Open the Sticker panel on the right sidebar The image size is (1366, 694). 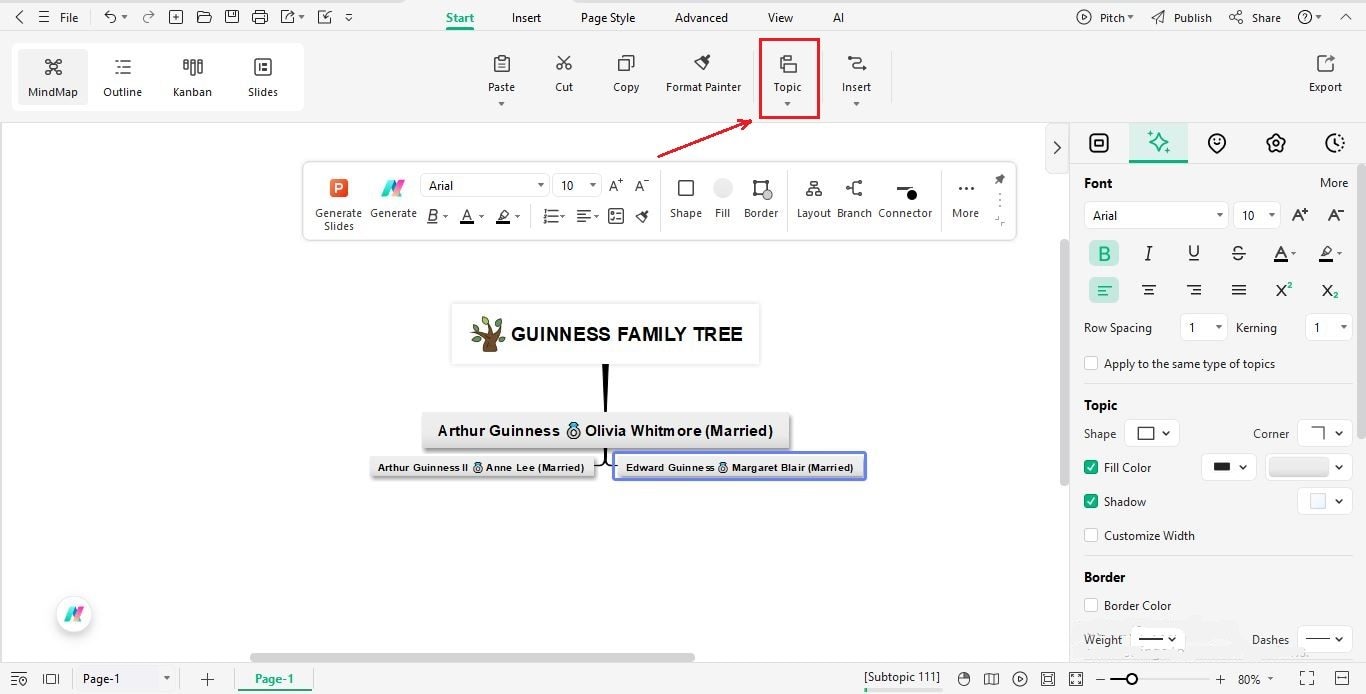tap(1217, 143)
